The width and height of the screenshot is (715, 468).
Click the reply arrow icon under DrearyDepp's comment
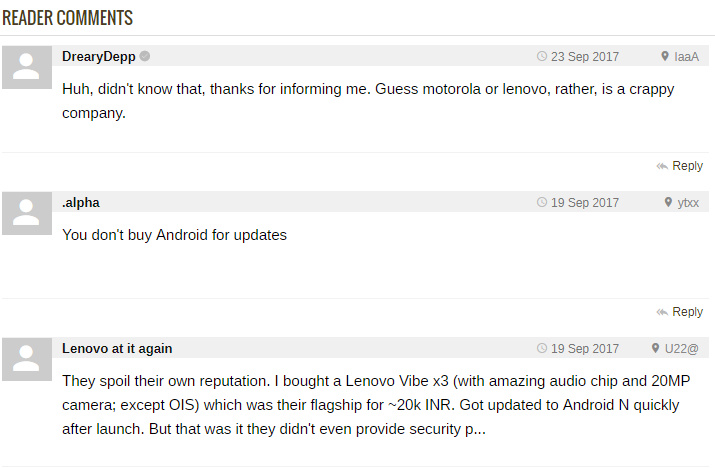tap(662, 166)
